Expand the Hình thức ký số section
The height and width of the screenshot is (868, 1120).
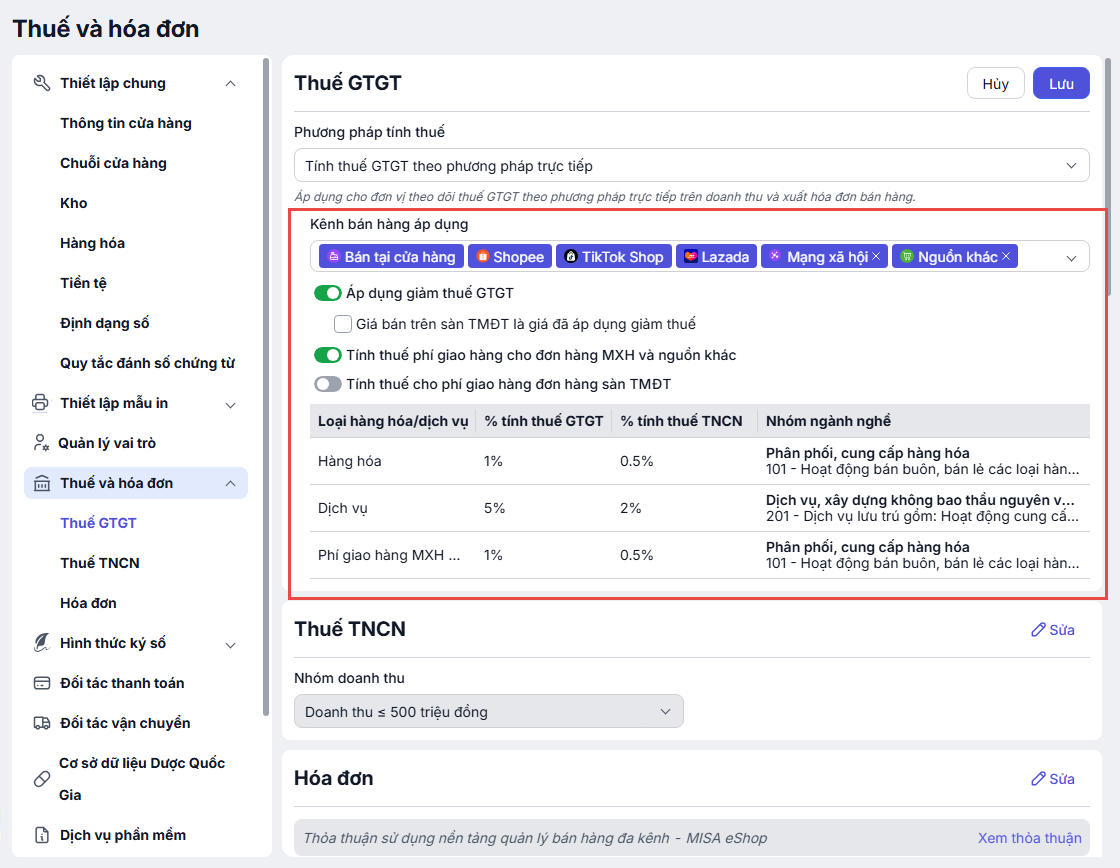point(231,644)
